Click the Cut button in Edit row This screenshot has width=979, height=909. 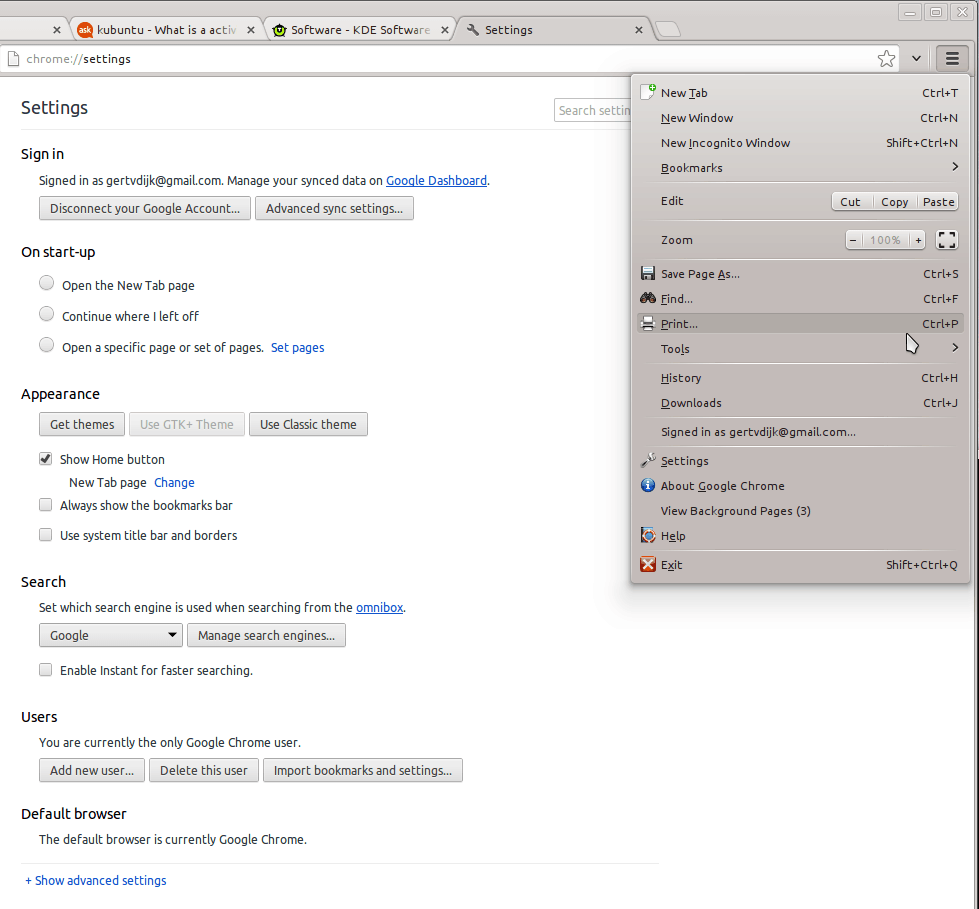(850, 202)
